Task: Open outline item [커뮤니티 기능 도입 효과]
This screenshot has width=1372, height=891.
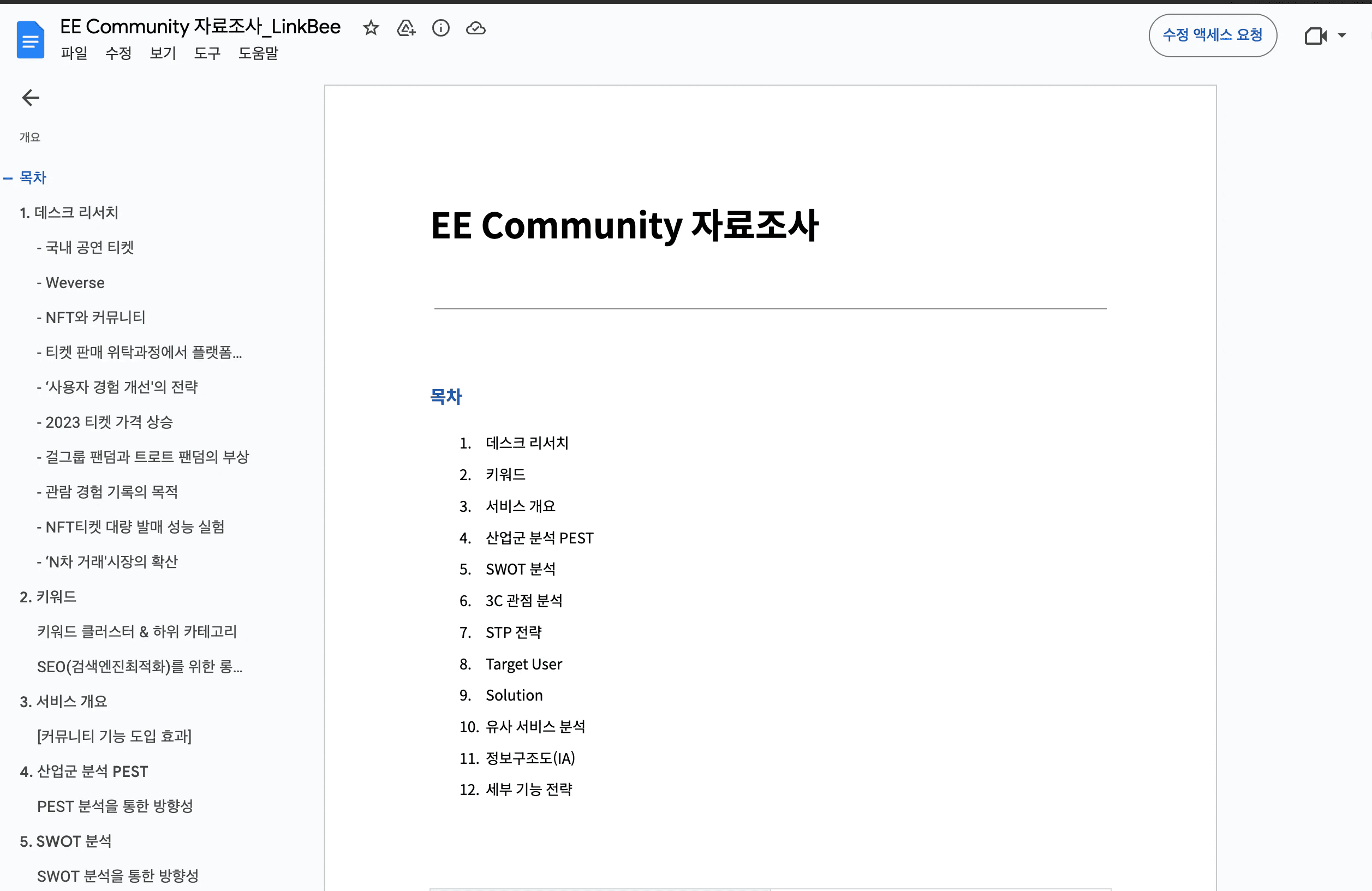Action: click(x=114, y=736)
